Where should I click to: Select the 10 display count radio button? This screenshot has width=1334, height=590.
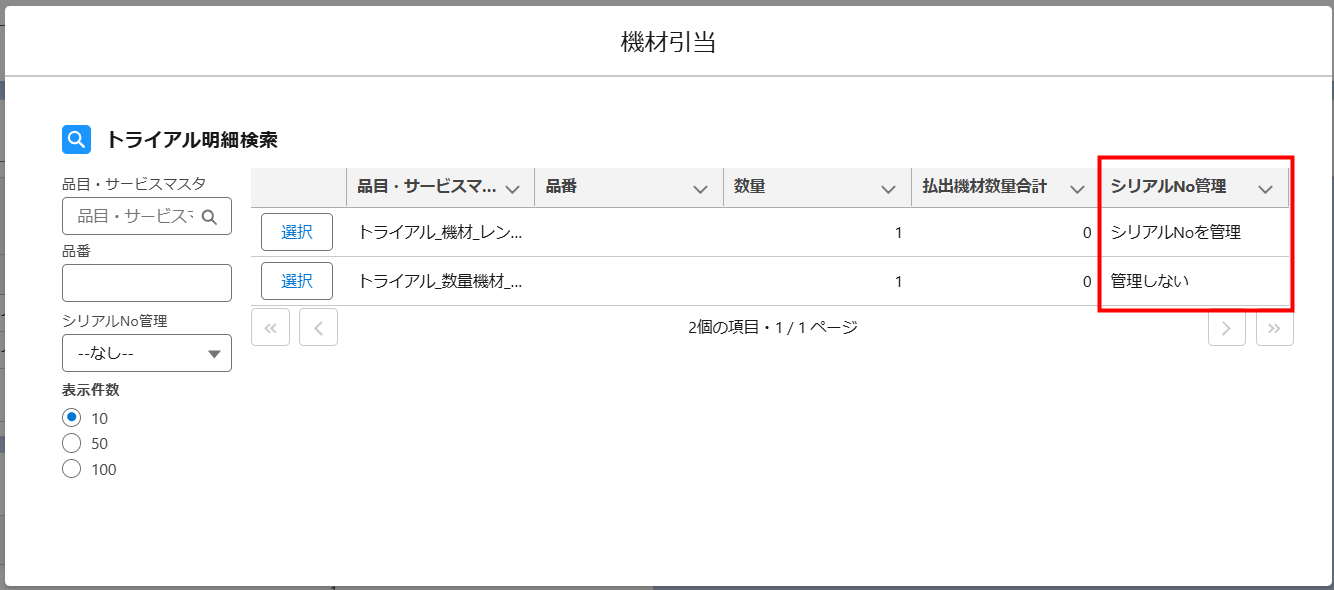pos(71,418)
